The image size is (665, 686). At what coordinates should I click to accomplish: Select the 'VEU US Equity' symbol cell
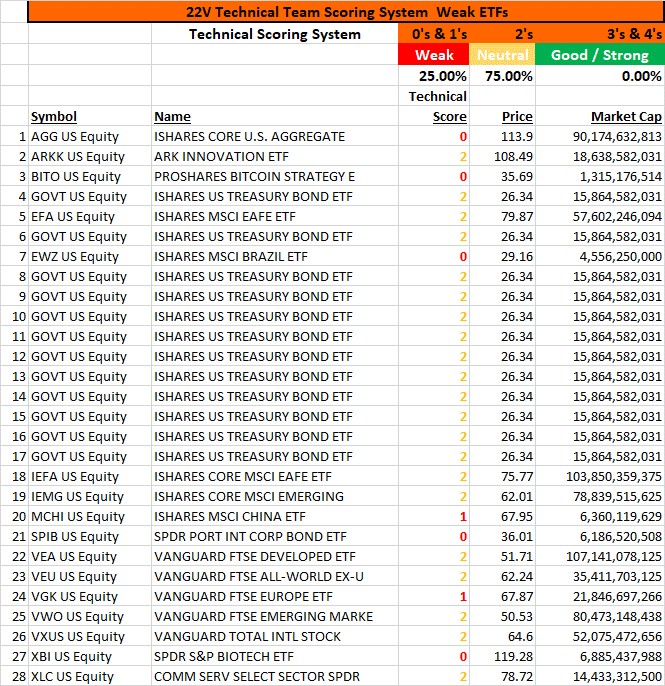click(90, 577)
